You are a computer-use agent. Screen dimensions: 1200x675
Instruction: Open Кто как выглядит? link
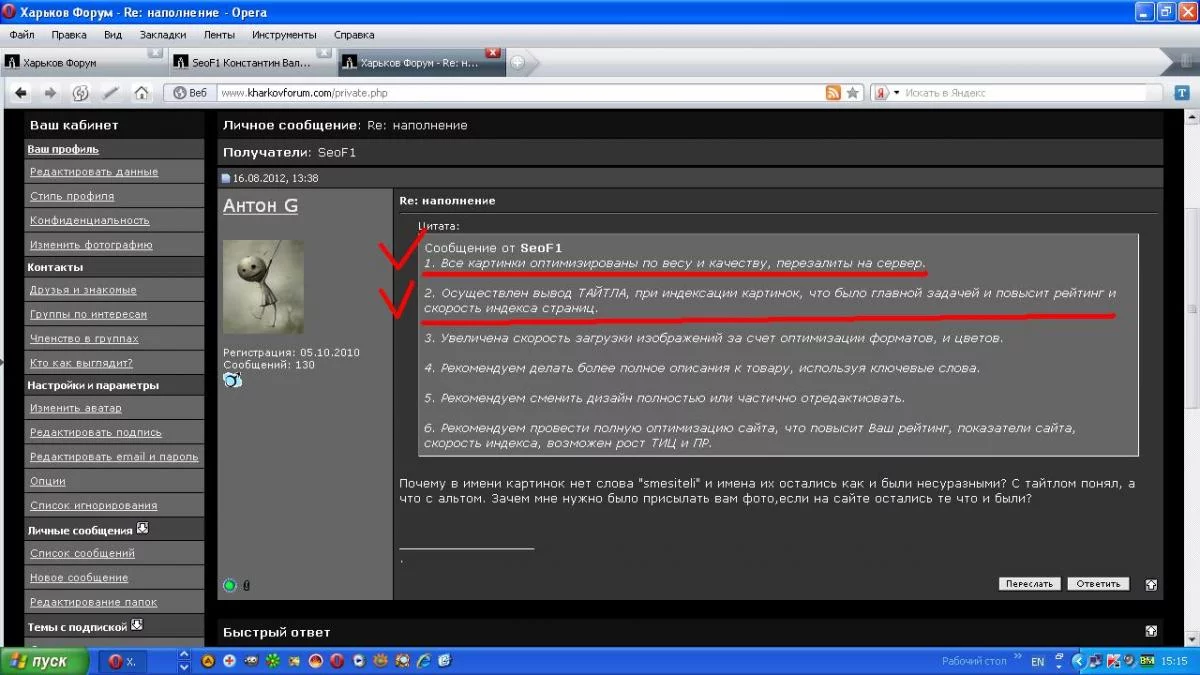click(81, 363)
